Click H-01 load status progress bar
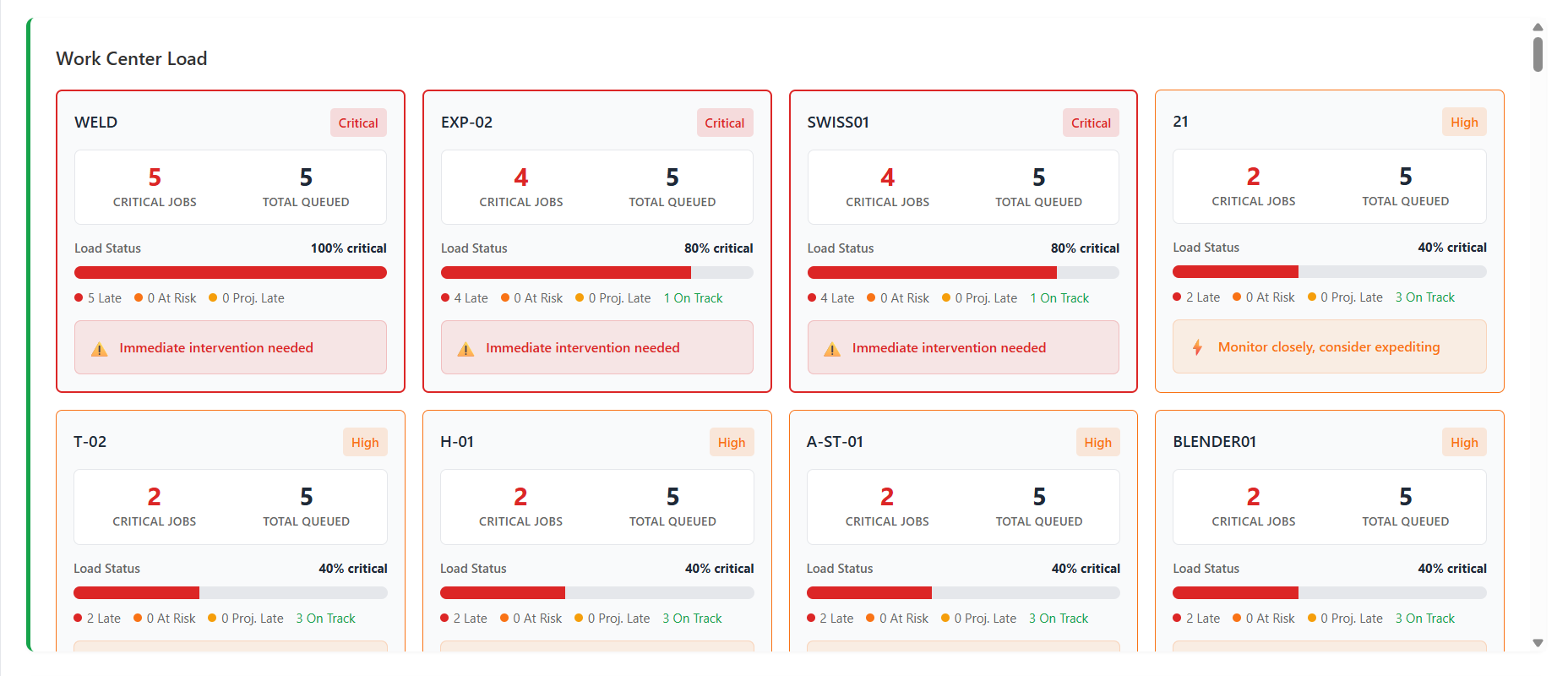This screenshot has width=1568, height=676. tap(597, 592)
